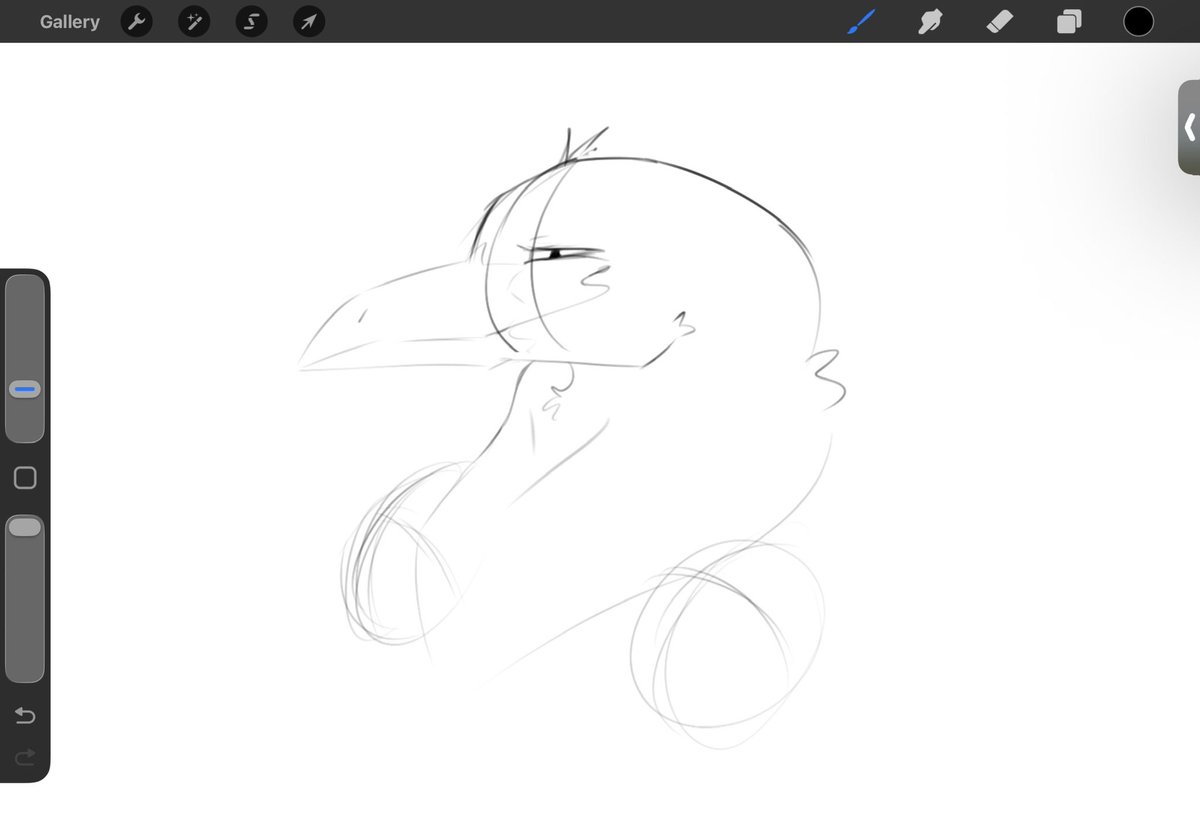Tap the square Modify button on sidebar

[x=25, y=478]
